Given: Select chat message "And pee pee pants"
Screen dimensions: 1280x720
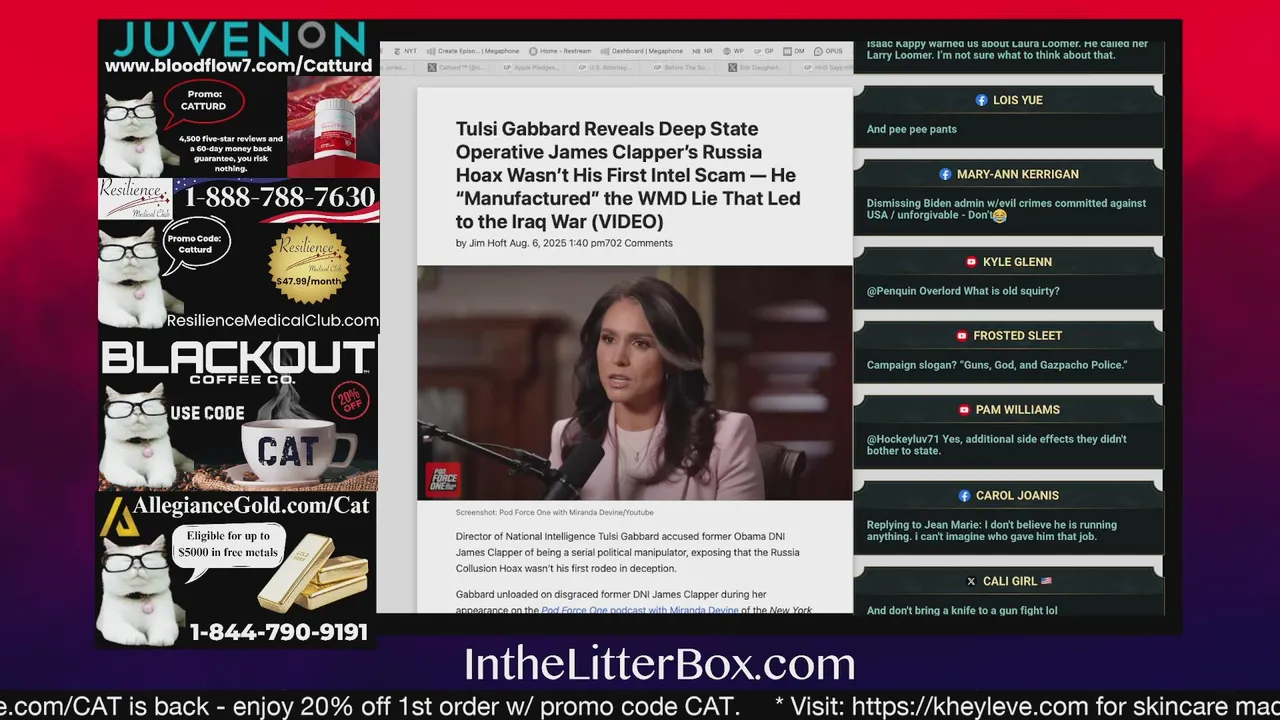Looking at the screenshot, I should point(912,129).
